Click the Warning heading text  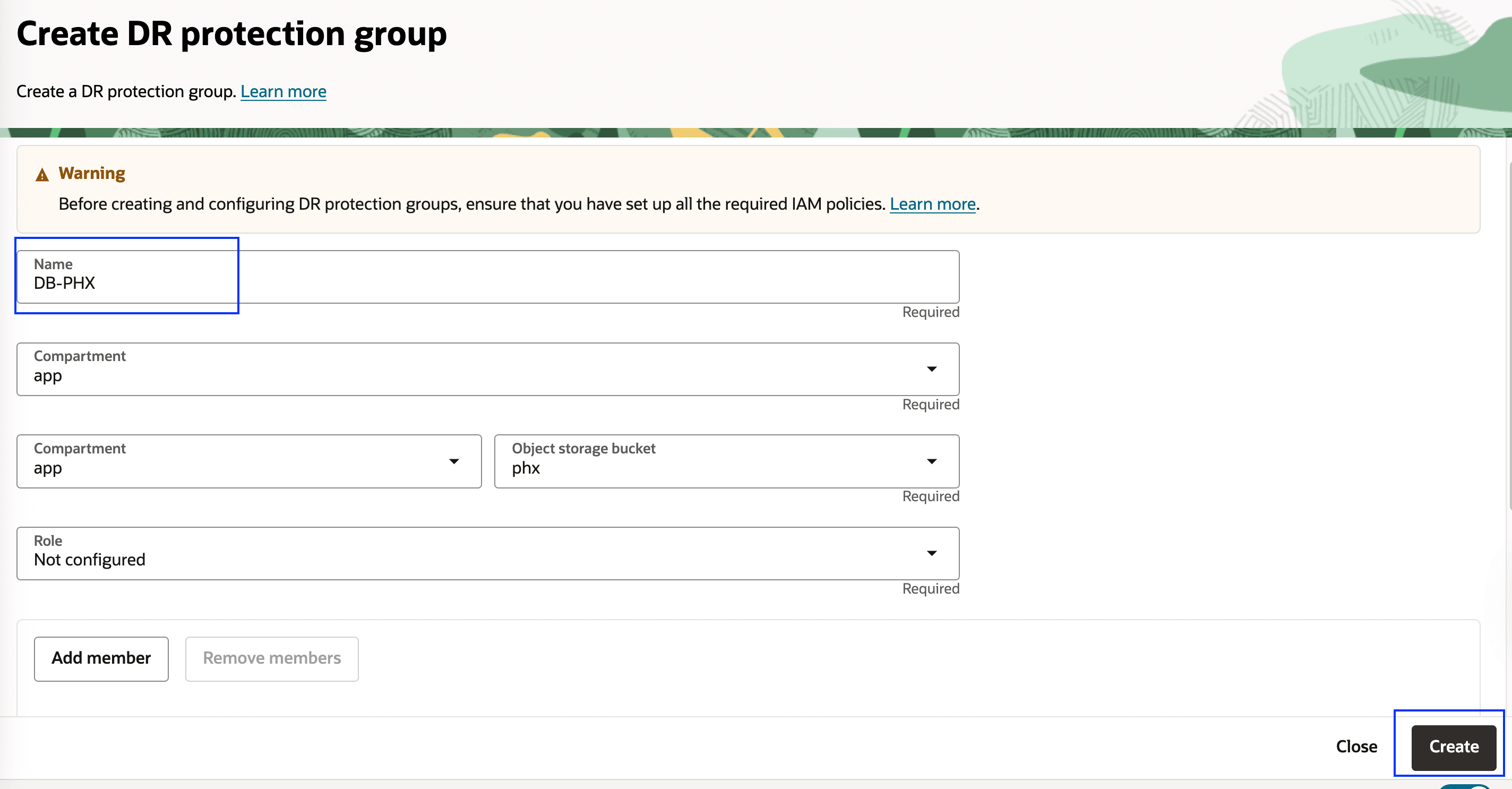click(x=91, y=173)
